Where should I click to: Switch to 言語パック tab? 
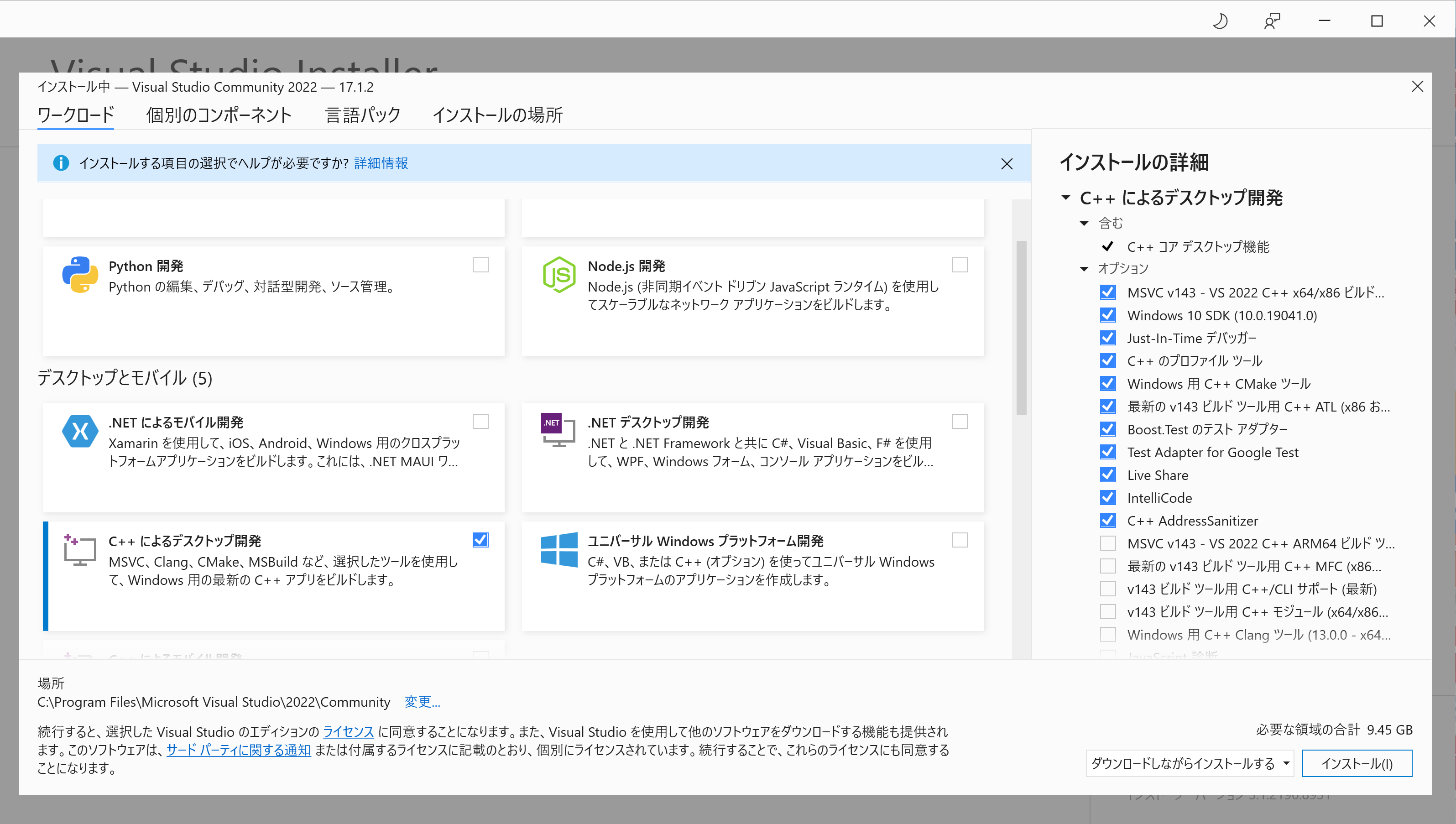[x=363, y=115]
